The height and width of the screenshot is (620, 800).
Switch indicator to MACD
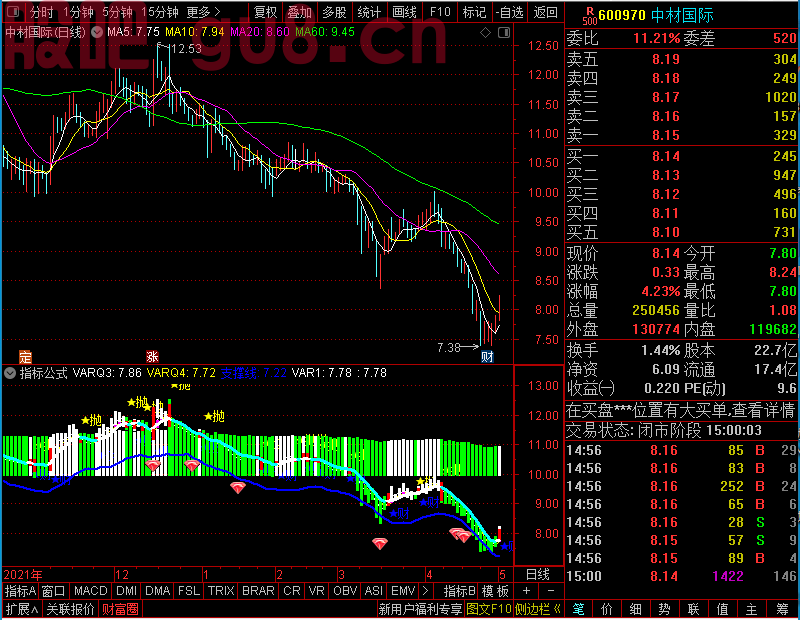[x=90, y=591]
